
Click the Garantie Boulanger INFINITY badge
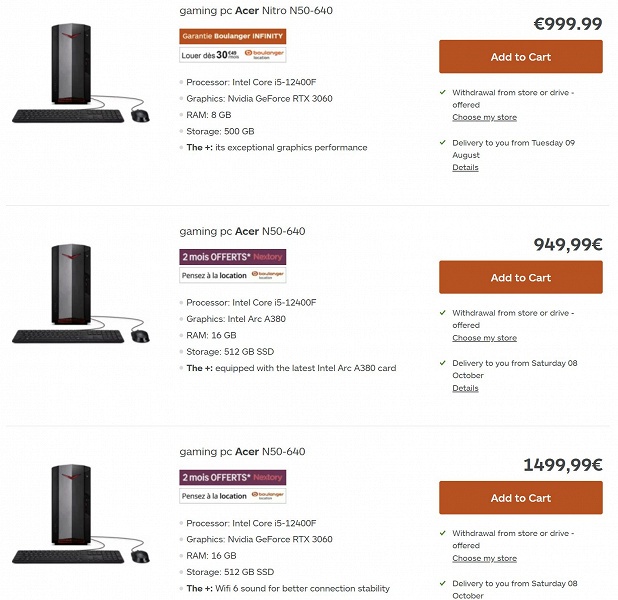pos(232,36)
